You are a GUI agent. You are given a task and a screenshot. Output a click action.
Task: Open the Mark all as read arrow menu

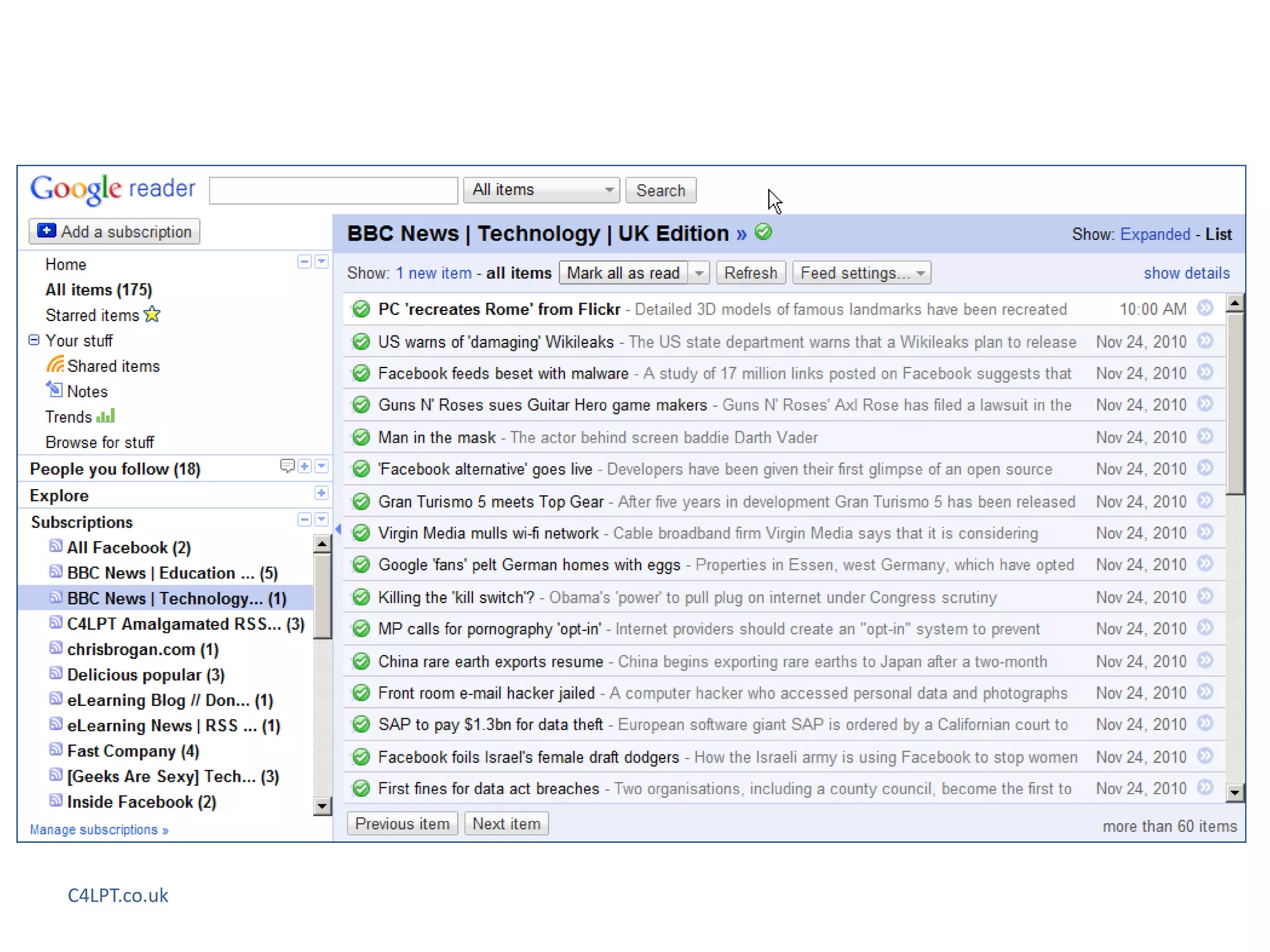(699, 273)
